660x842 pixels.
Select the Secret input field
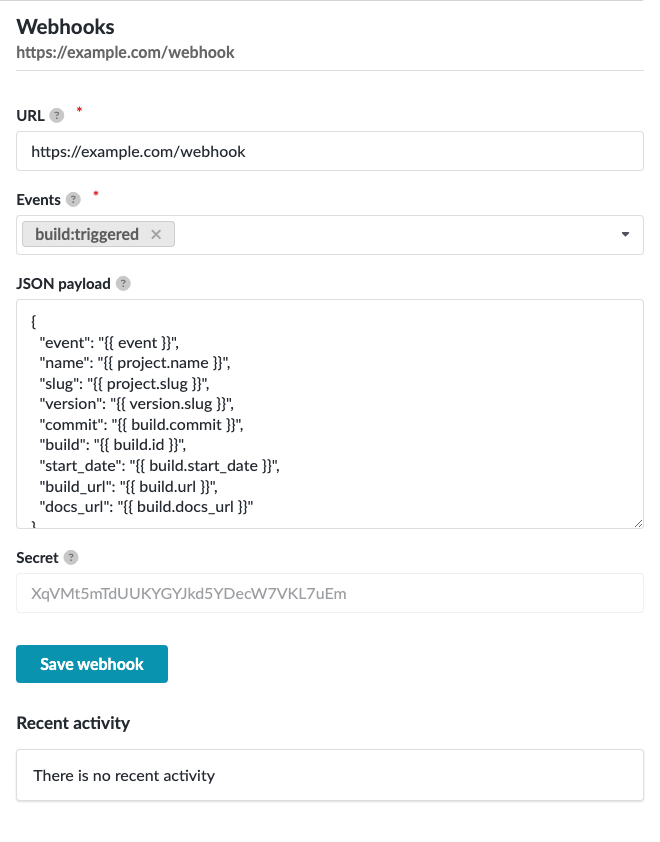(330, 592)
